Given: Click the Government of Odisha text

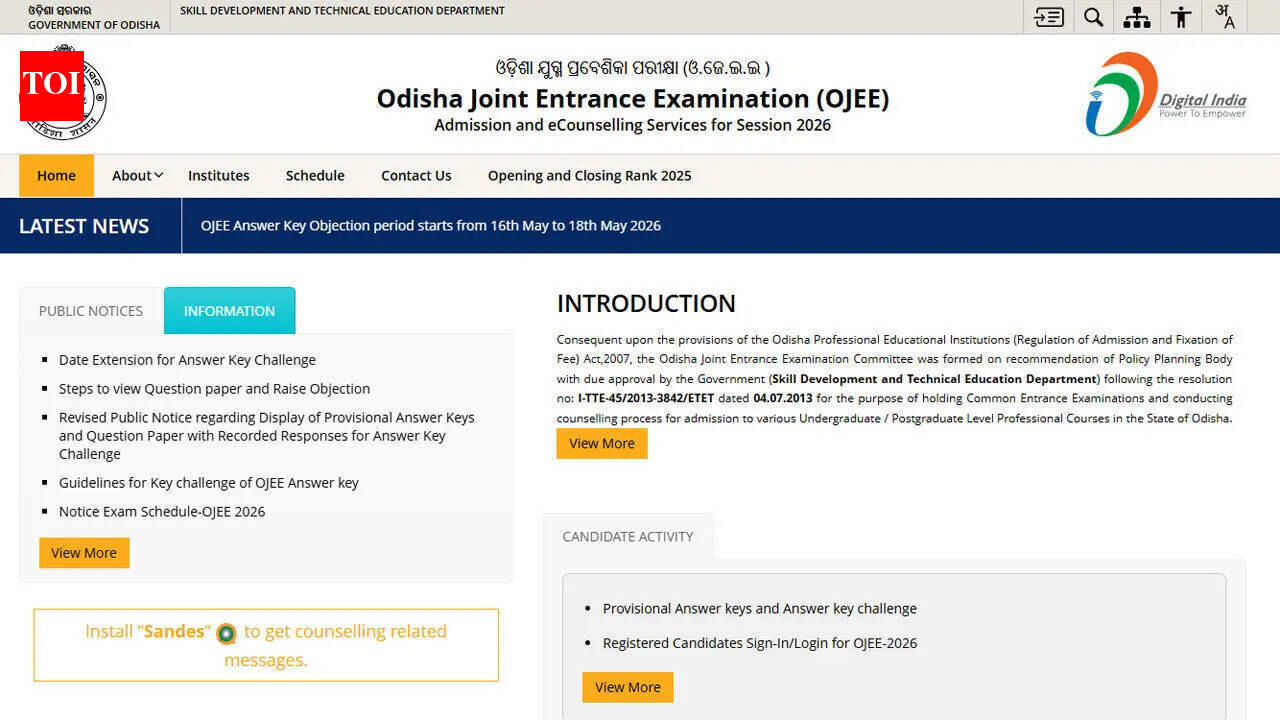Looking at the screenshot, I should click(x=94, y=25).
